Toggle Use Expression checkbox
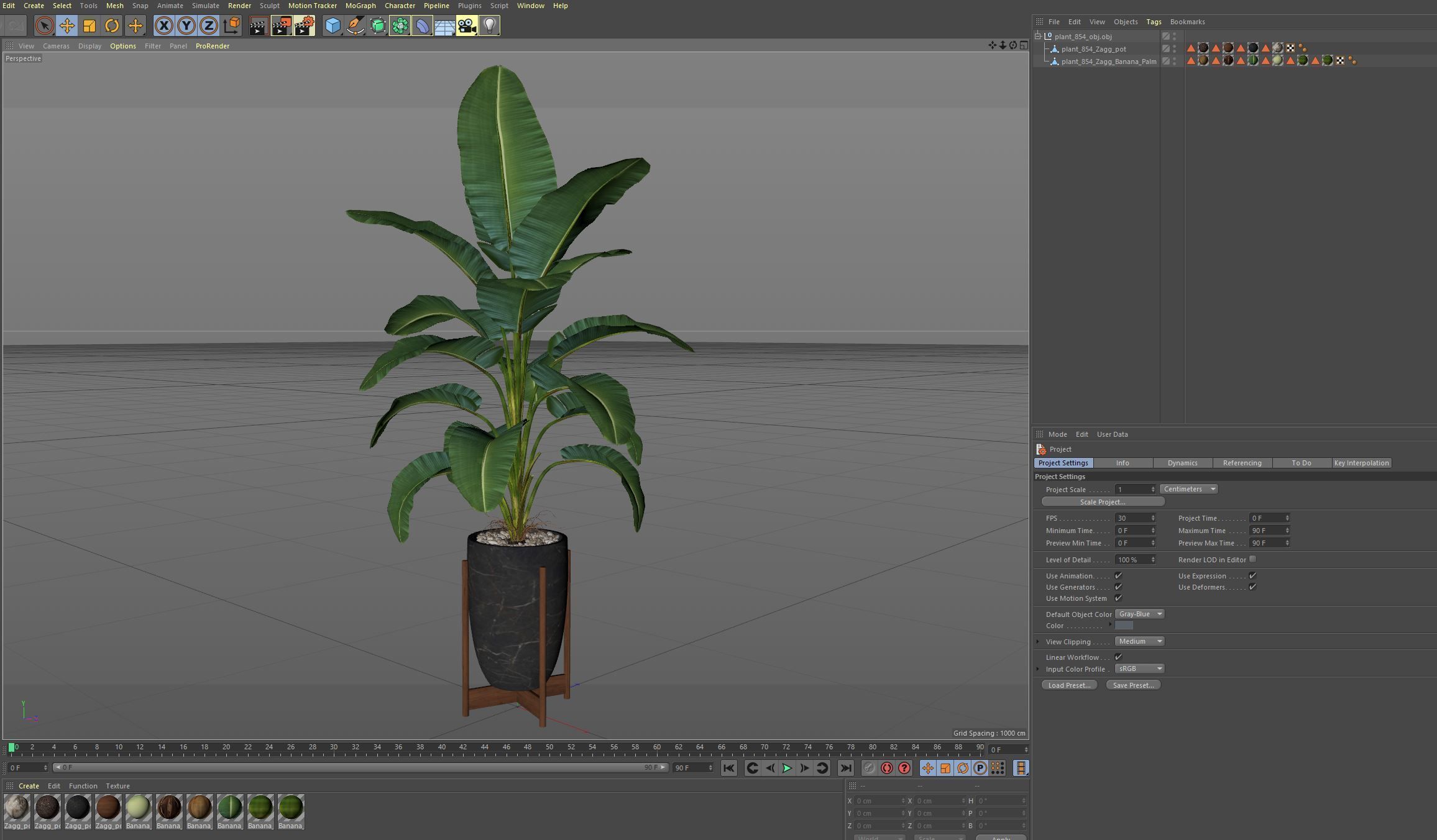This screenshot has width=1437, height=840. tap(1253, 575)
